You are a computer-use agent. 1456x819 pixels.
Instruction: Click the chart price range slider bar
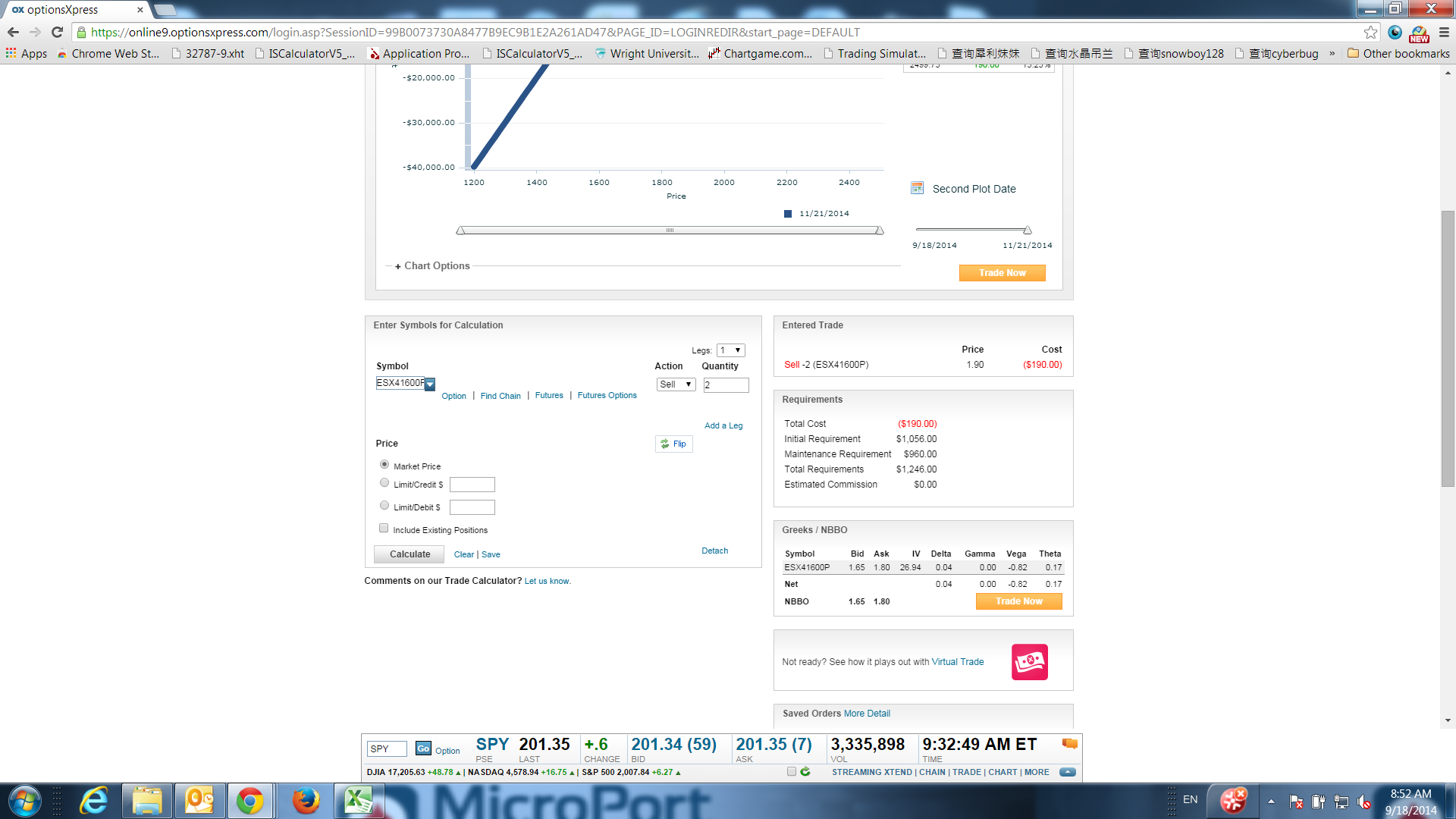[x=670, y=230]
